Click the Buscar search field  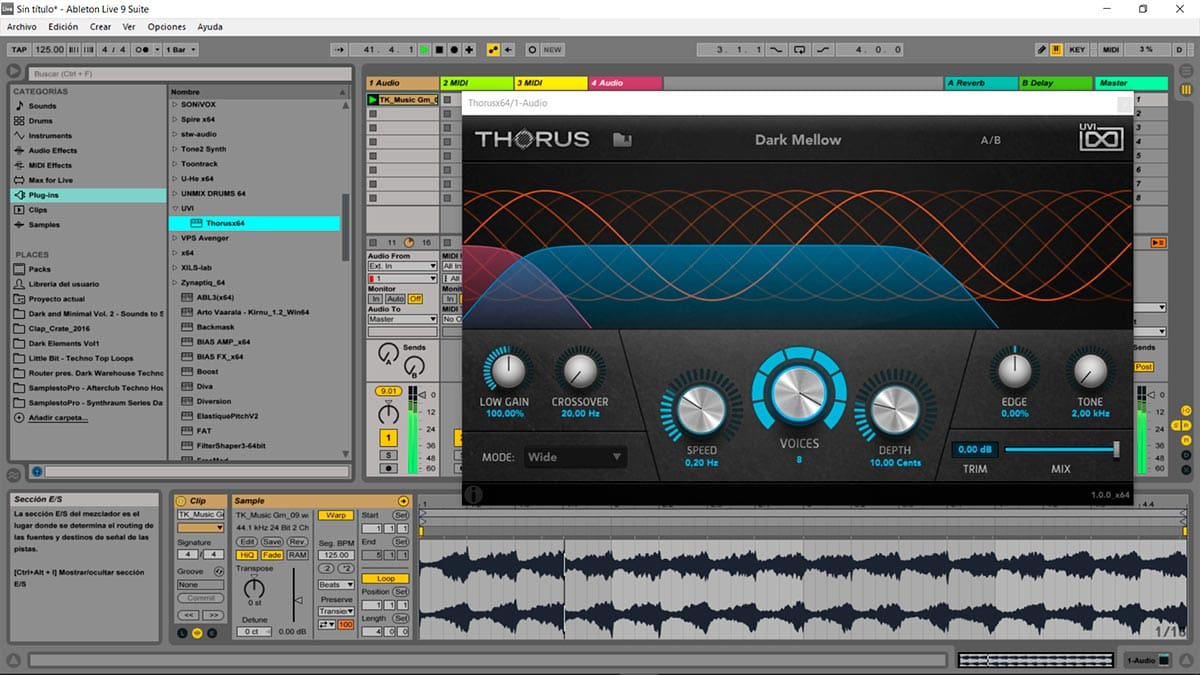tap(190, 73)
